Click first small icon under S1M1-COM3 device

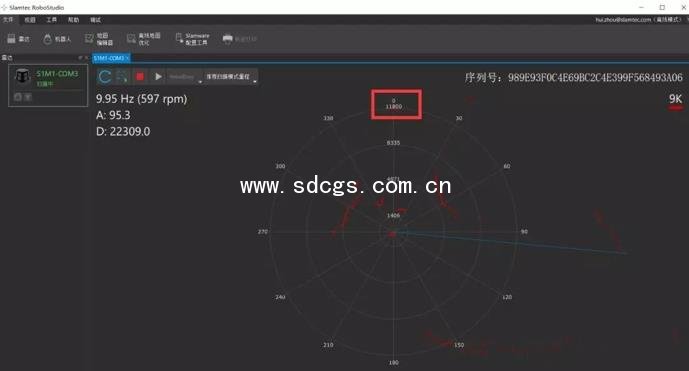click(18, 97)
